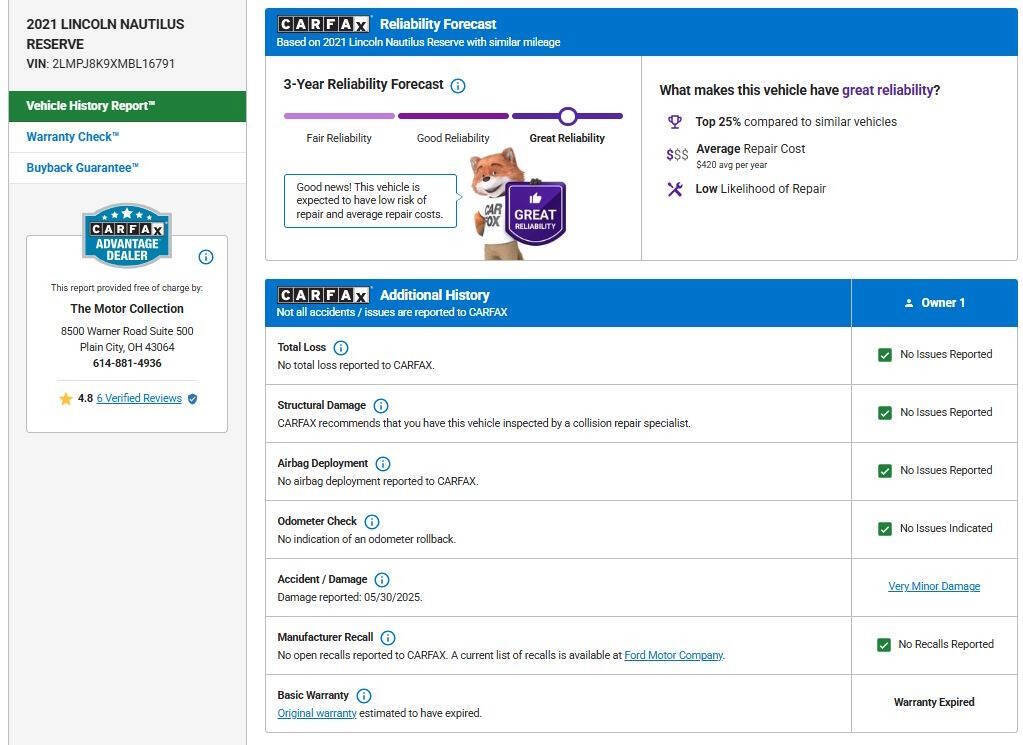
Task: Click Structural Damage green check mark
Action: (884, 413)
